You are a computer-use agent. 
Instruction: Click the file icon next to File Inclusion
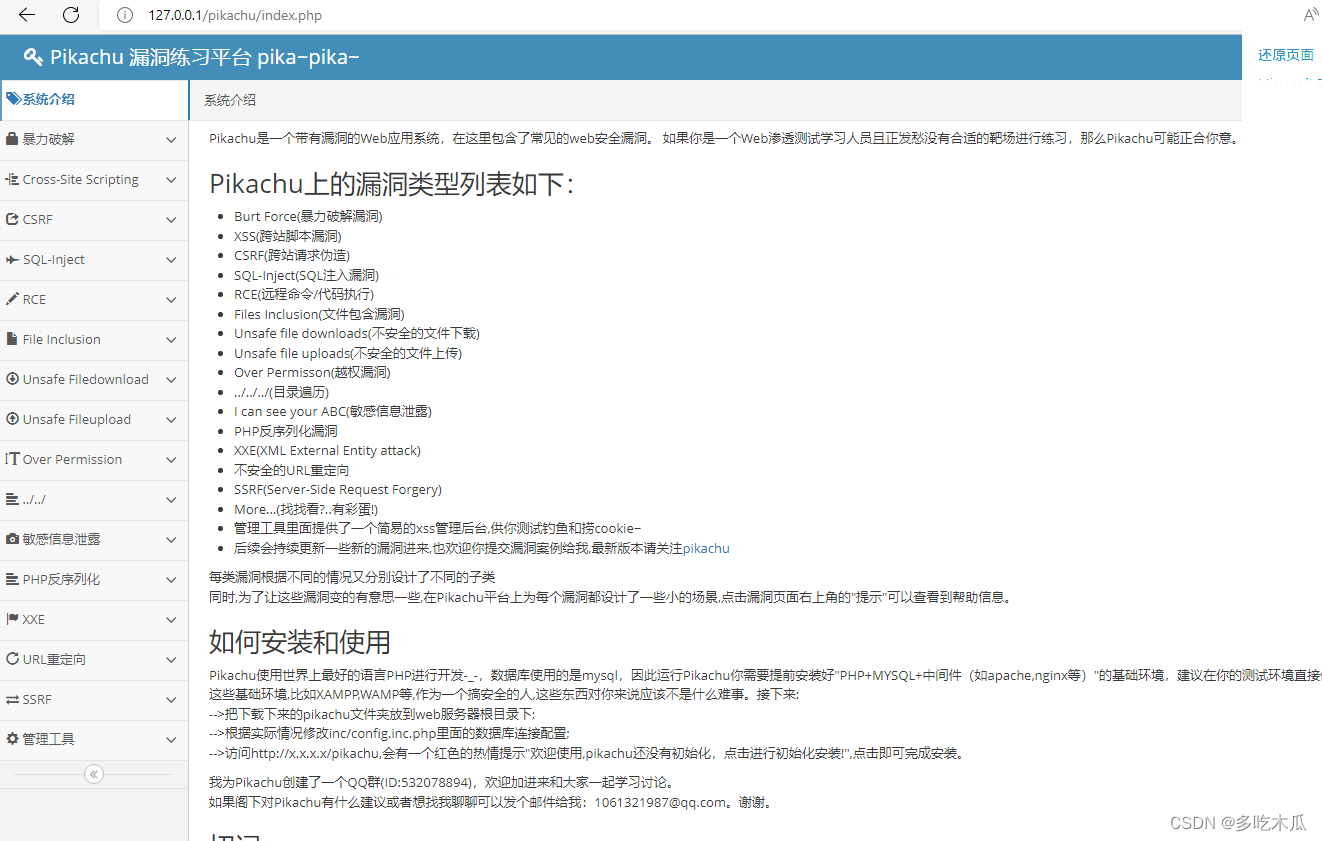point(13,339)
